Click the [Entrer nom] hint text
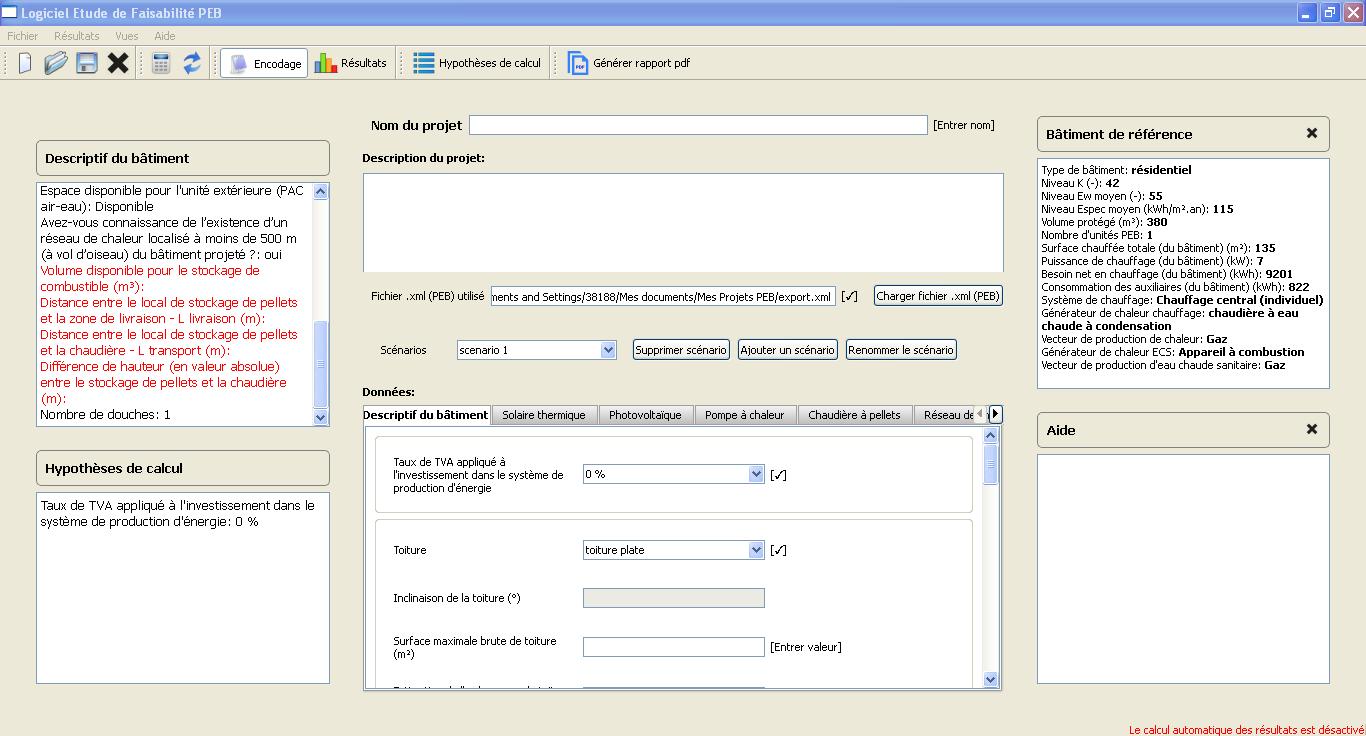 click(x=964, y=125)
